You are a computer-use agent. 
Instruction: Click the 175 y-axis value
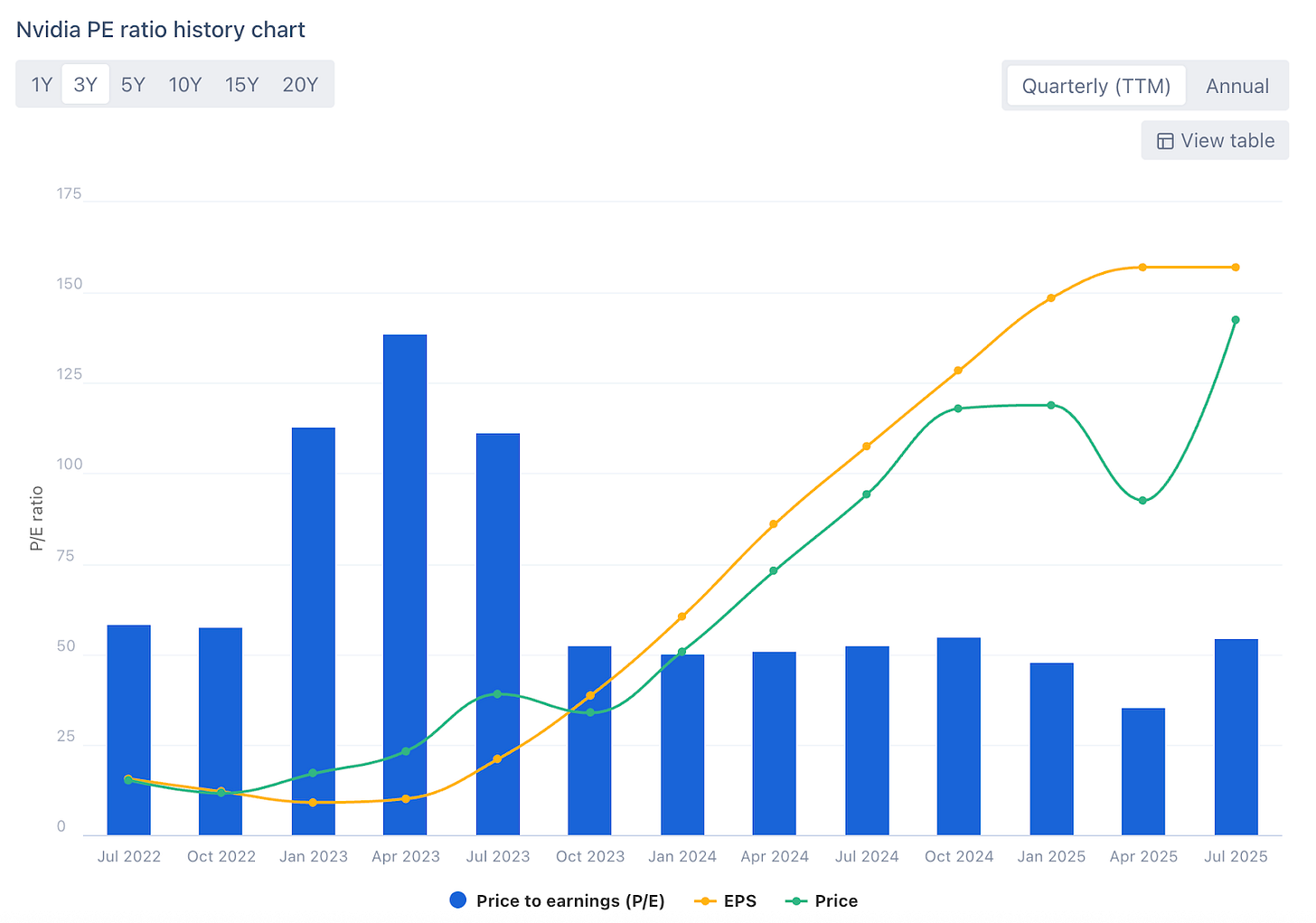pos(69,193)
